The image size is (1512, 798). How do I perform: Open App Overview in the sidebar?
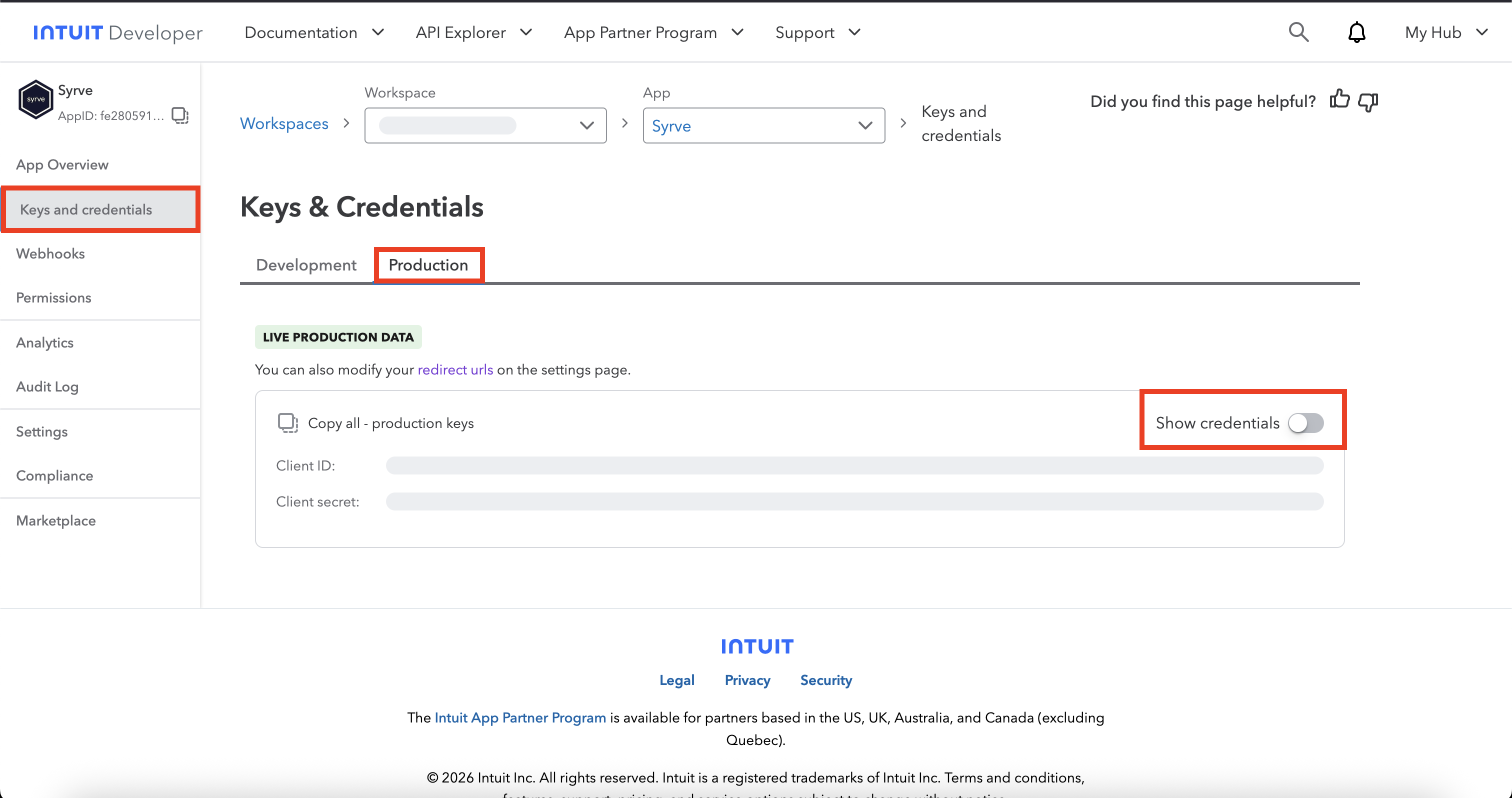(x=62, y=164)
